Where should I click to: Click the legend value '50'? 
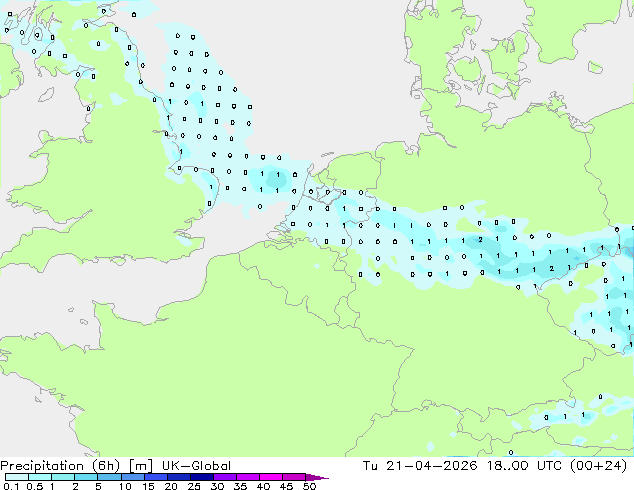pyautogui.click(x=309, y=486)
